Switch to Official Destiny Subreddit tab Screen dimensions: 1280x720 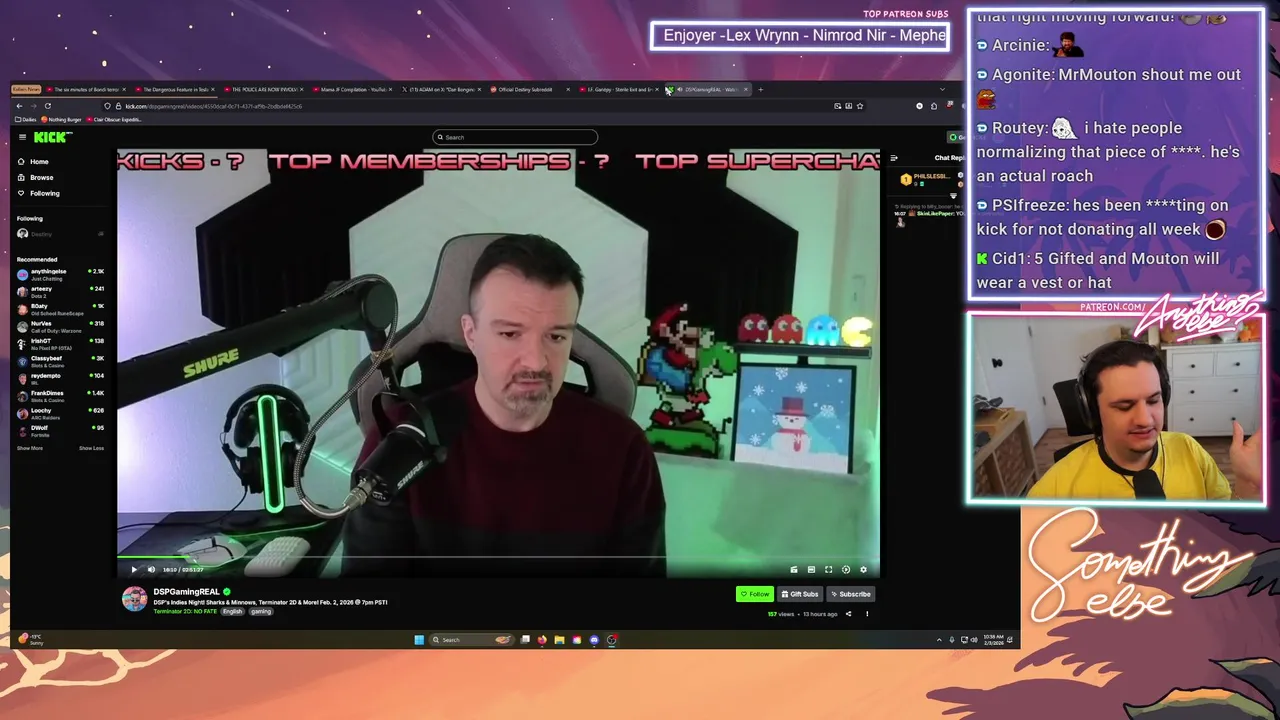coord(528,90)
